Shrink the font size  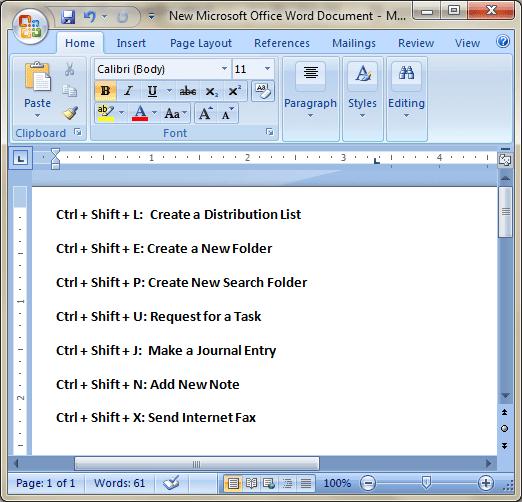click(227, 113)
